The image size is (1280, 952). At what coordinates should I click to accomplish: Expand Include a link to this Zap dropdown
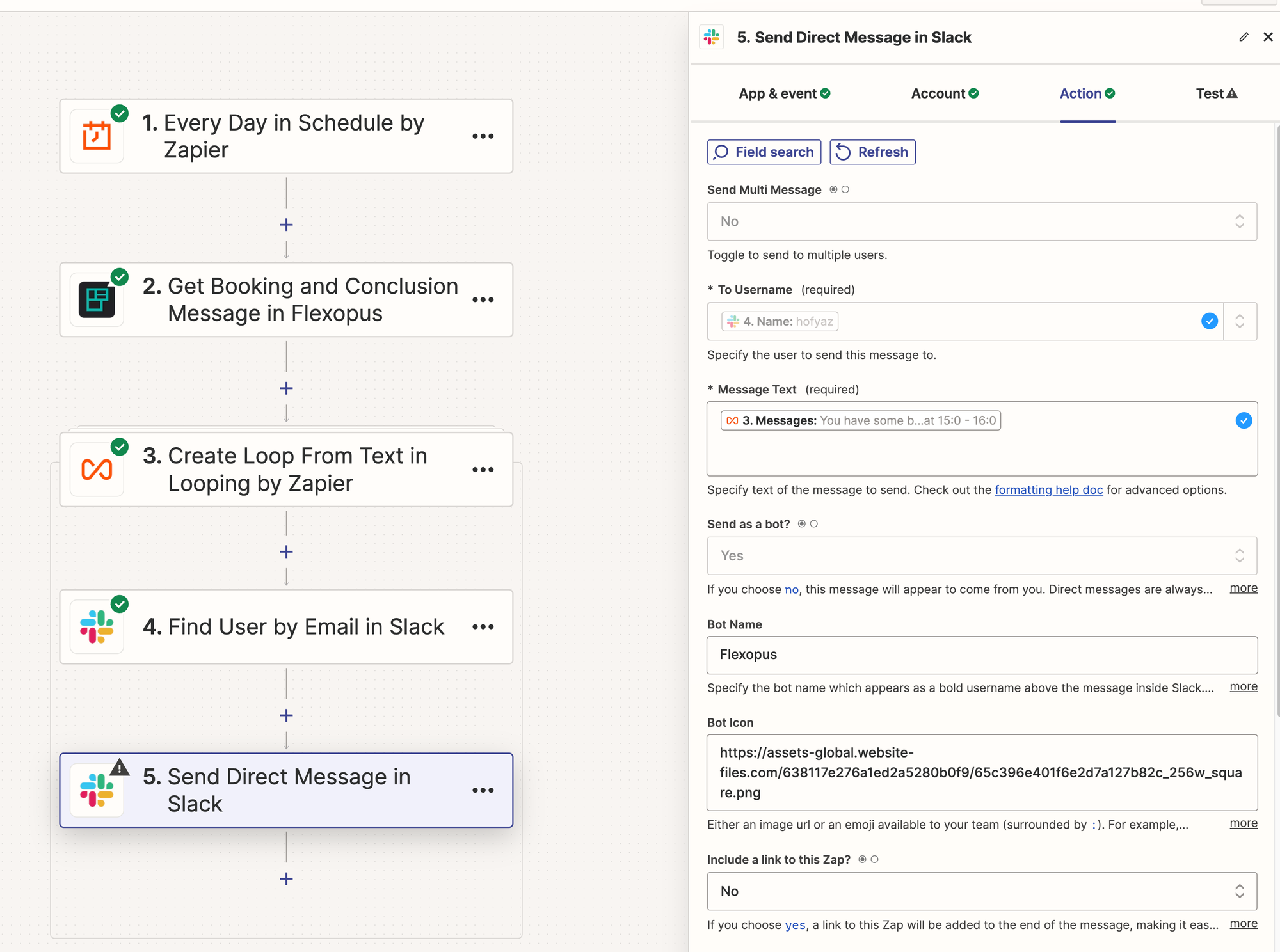[982, 891]
